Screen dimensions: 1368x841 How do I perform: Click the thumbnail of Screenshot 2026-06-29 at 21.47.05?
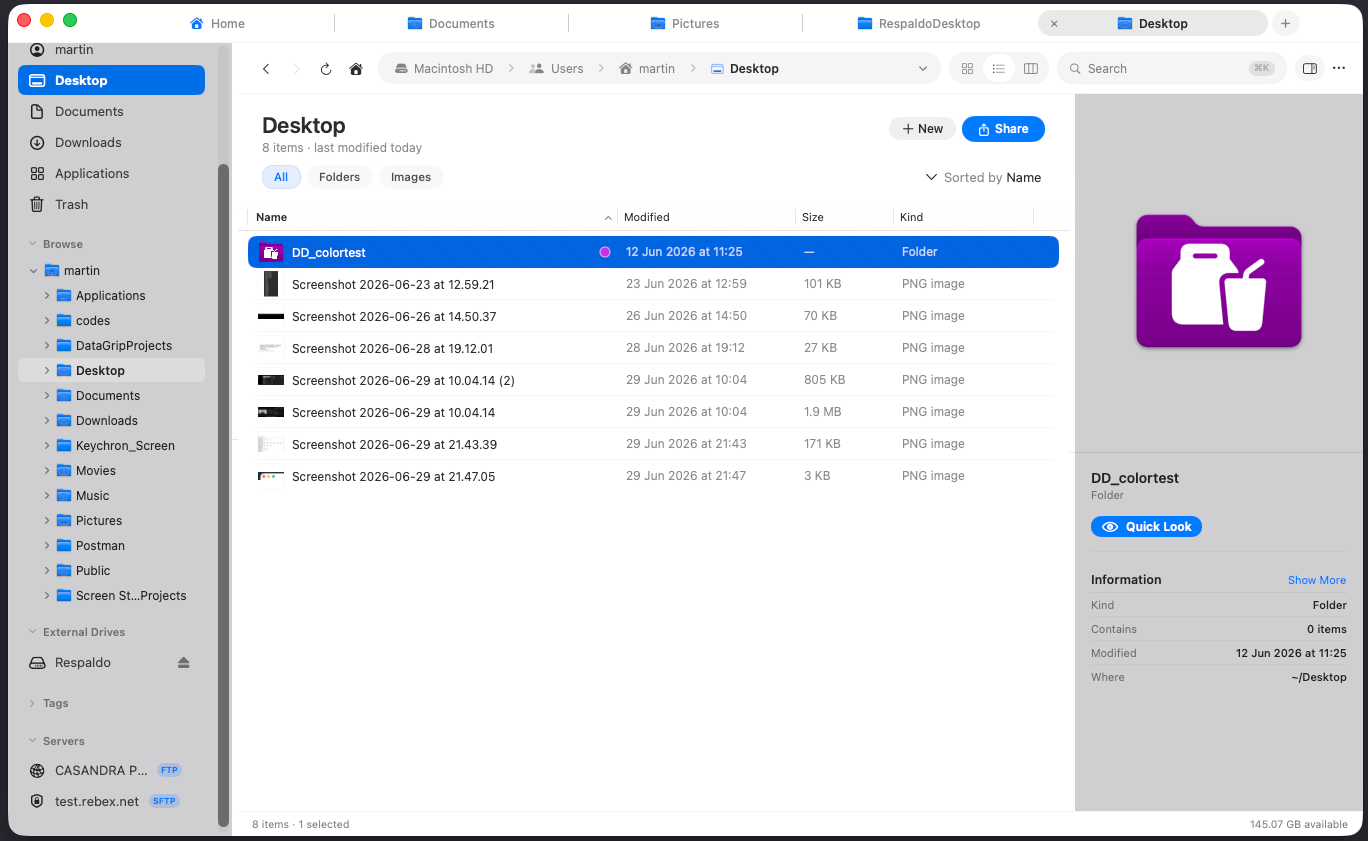click(x=271, y=476)
